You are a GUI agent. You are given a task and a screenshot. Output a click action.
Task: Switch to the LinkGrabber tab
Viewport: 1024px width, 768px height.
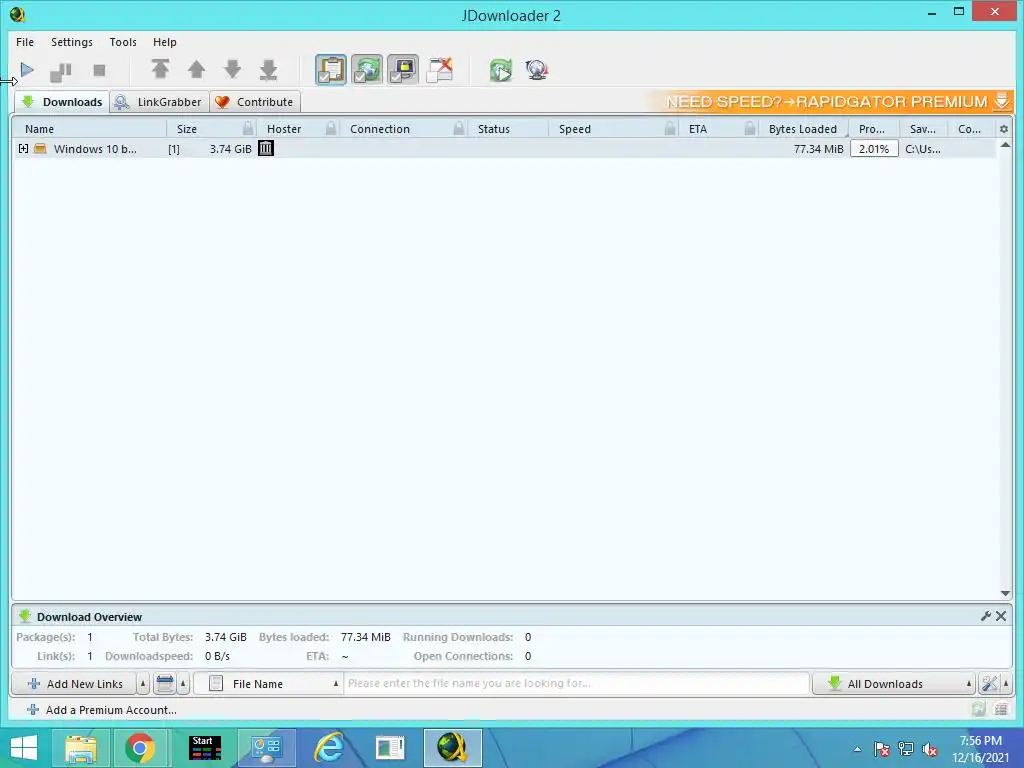coord(159,102)
